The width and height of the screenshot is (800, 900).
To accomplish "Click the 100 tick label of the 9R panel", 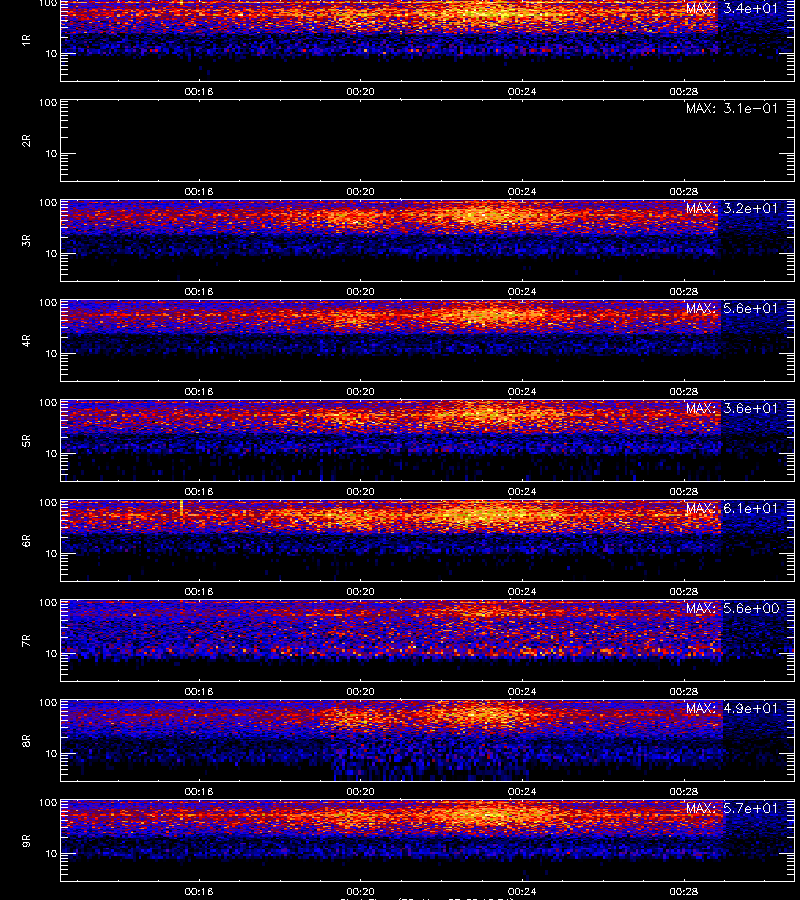I will 48,802.
